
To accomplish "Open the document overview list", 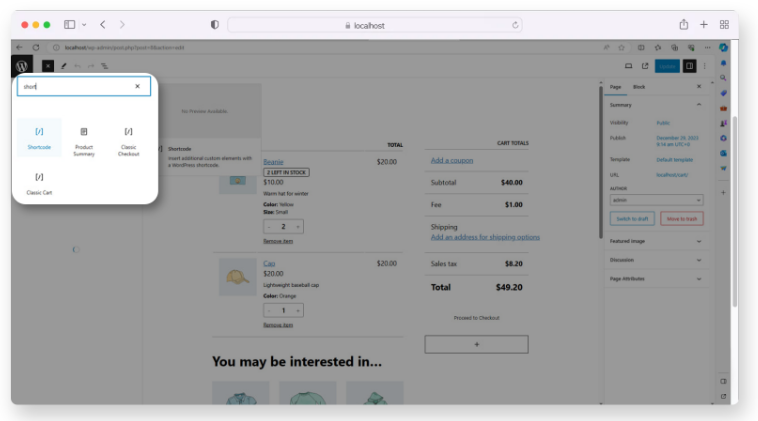I will [104, 66].
